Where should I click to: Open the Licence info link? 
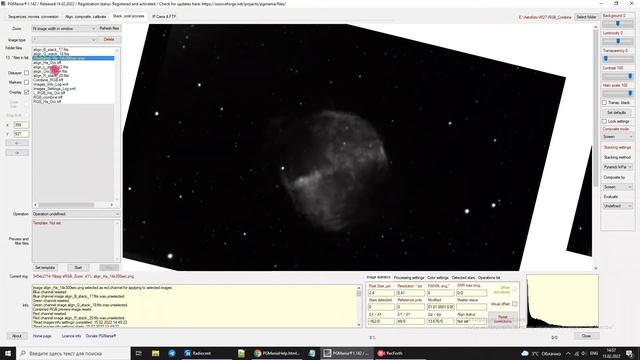tap(71, 336)
